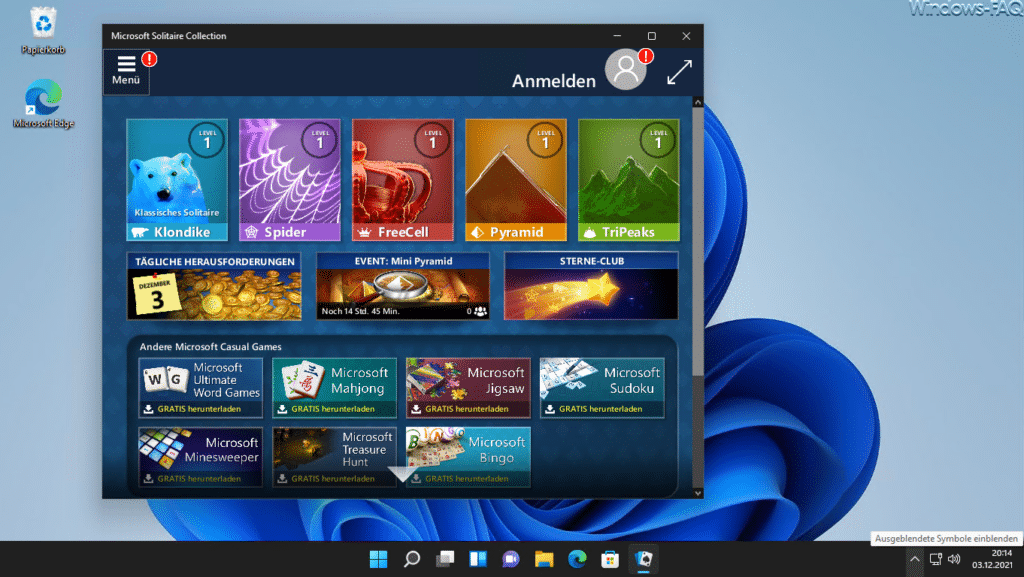Screen dimensions: 1024x577
Task: Download Microsoft Bingo
Action: pos(468,457)
